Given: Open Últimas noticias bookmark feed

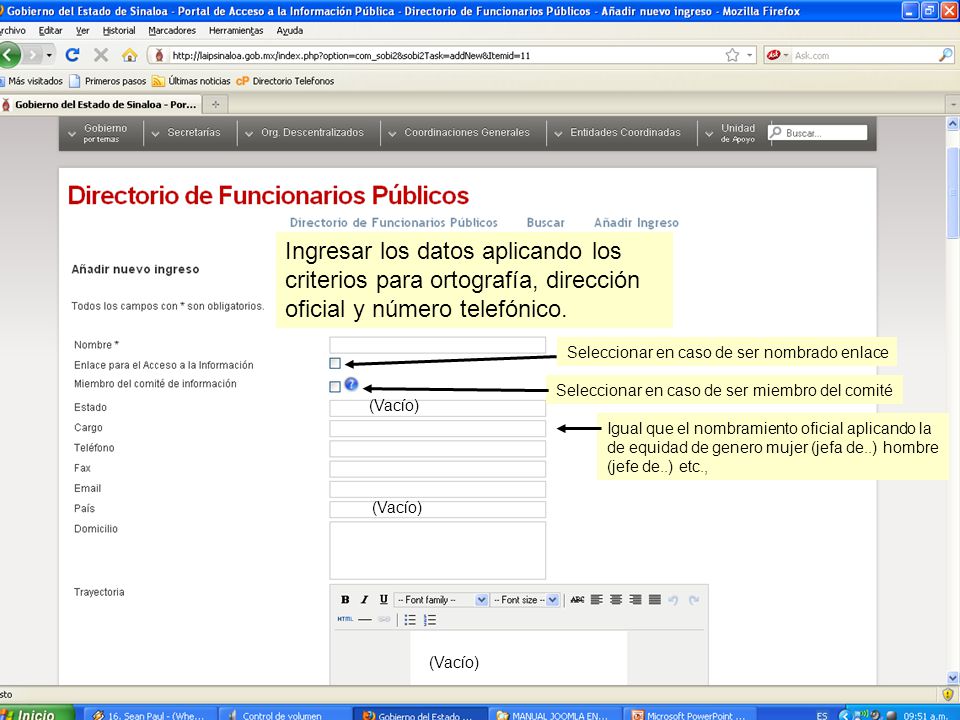Looking at the screenshot, I should (x=192, y=81).
